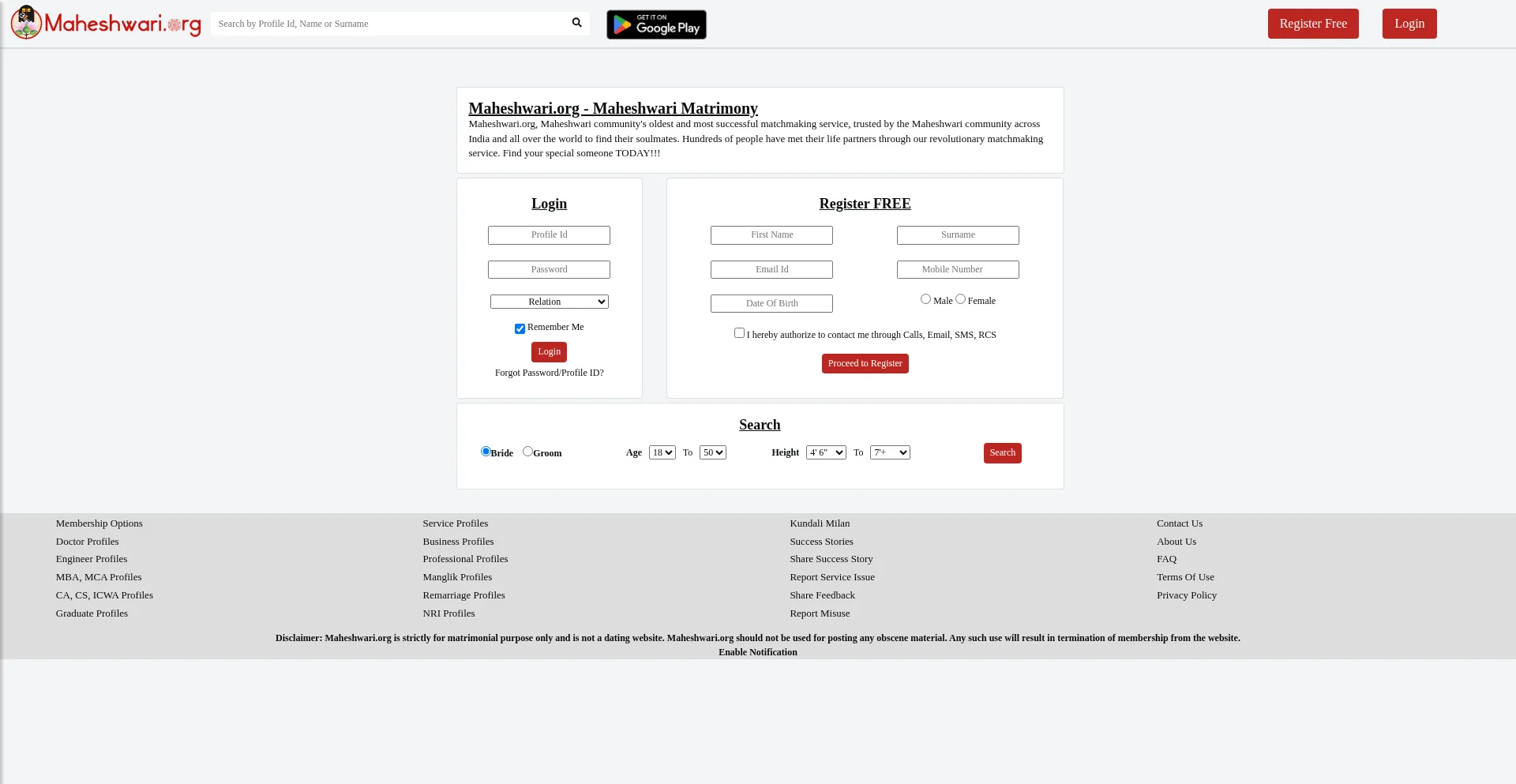Focus the Date Of Birth field

tap(772, 303)
